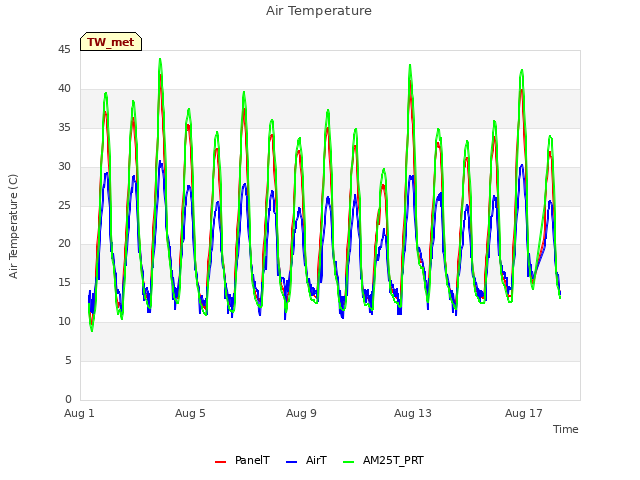This screenshot has height=480, width=640.
Task: Toggle the AM25T_PRT legend entry
Action: 383,460
